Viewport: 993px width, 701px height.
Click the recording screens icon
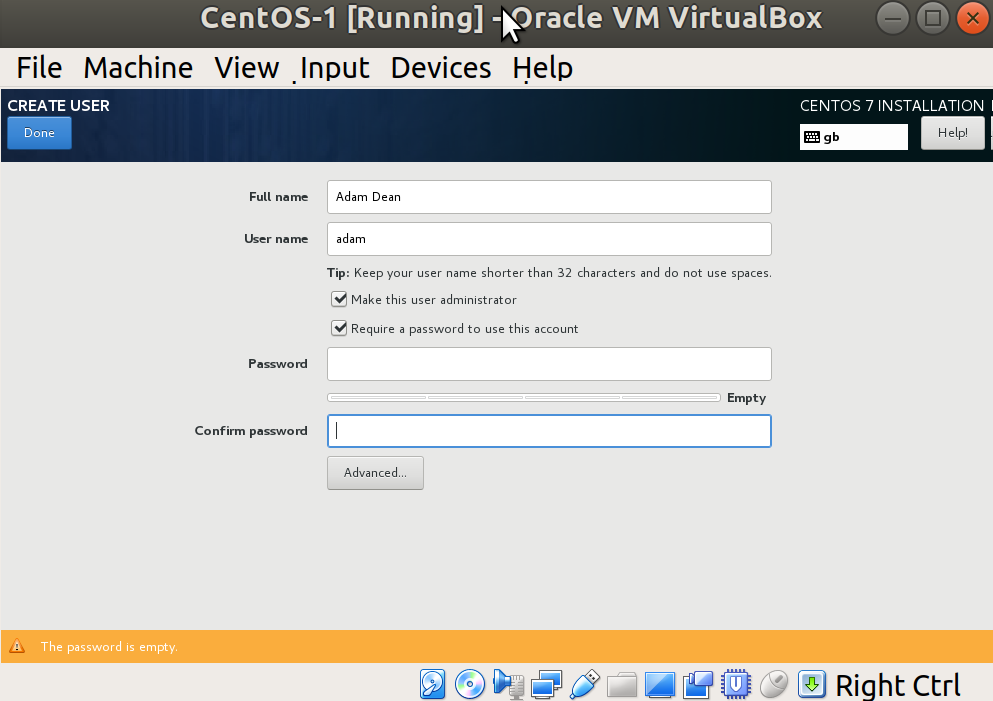pos(698,685)
